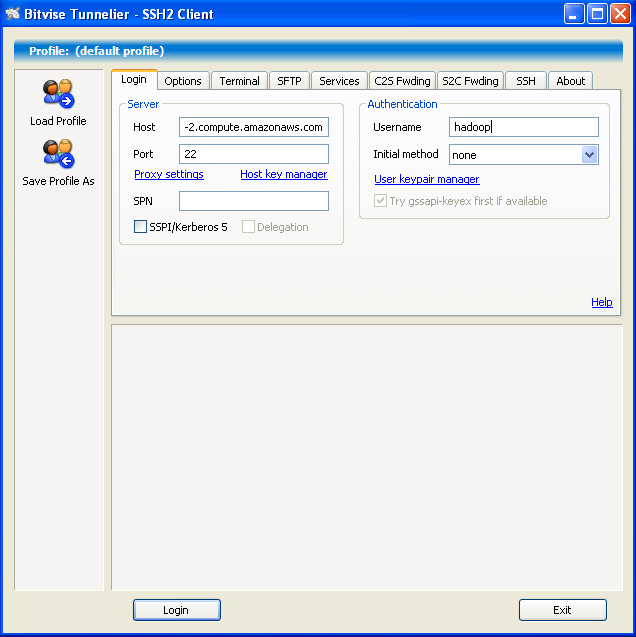
Task: Switch to the S2C Fwding tab
Action: [470, 81]
